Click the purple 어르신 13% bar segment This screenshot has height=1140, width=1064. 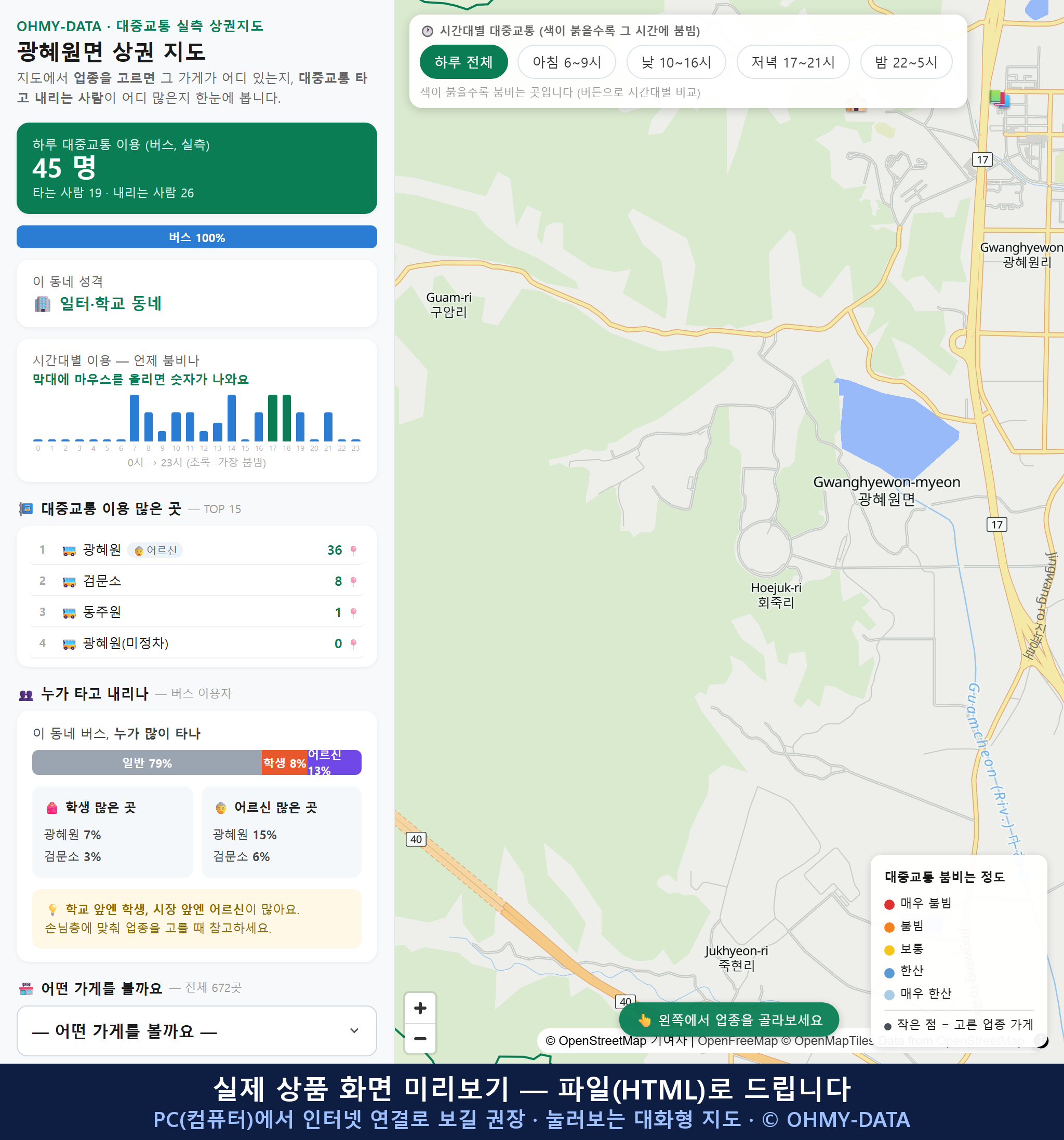[335, 762]
